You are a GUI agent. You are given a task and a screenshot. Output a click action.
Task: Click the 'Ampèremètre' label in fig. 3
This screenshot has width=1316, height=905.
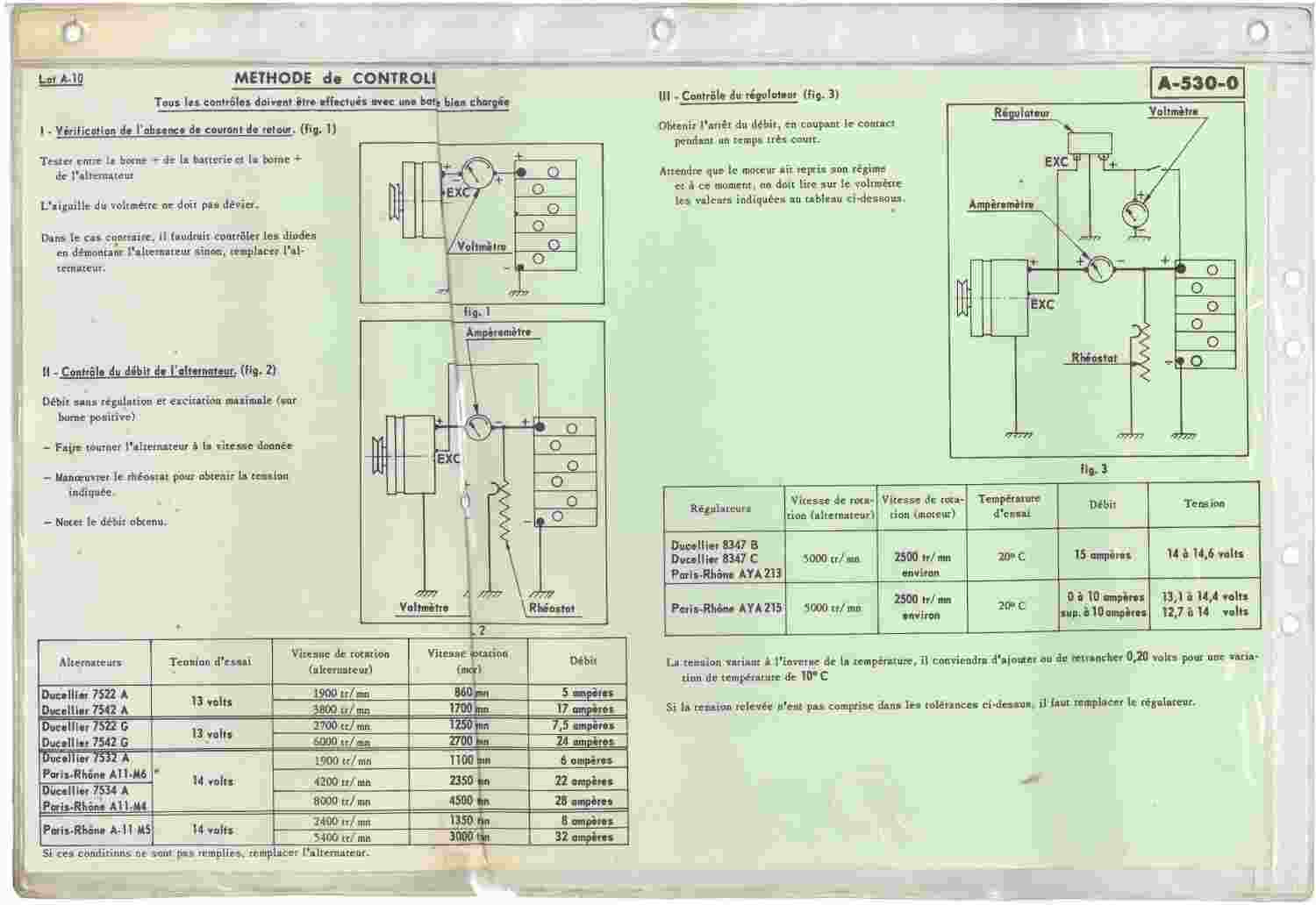point(1001,204)
